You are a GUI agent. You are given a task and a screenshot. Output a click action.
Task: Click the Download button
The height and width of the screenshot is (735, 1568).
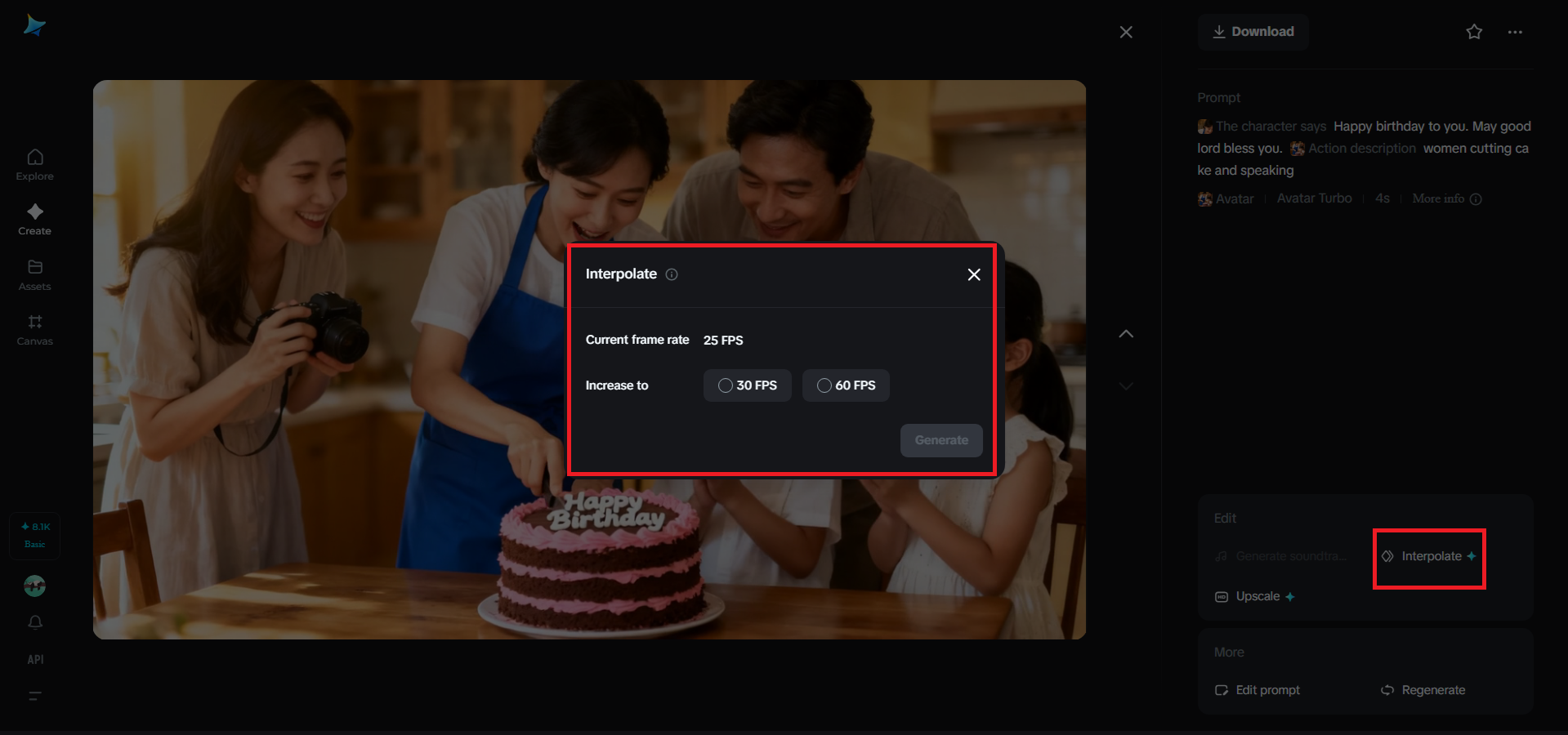pos(1253,31)
